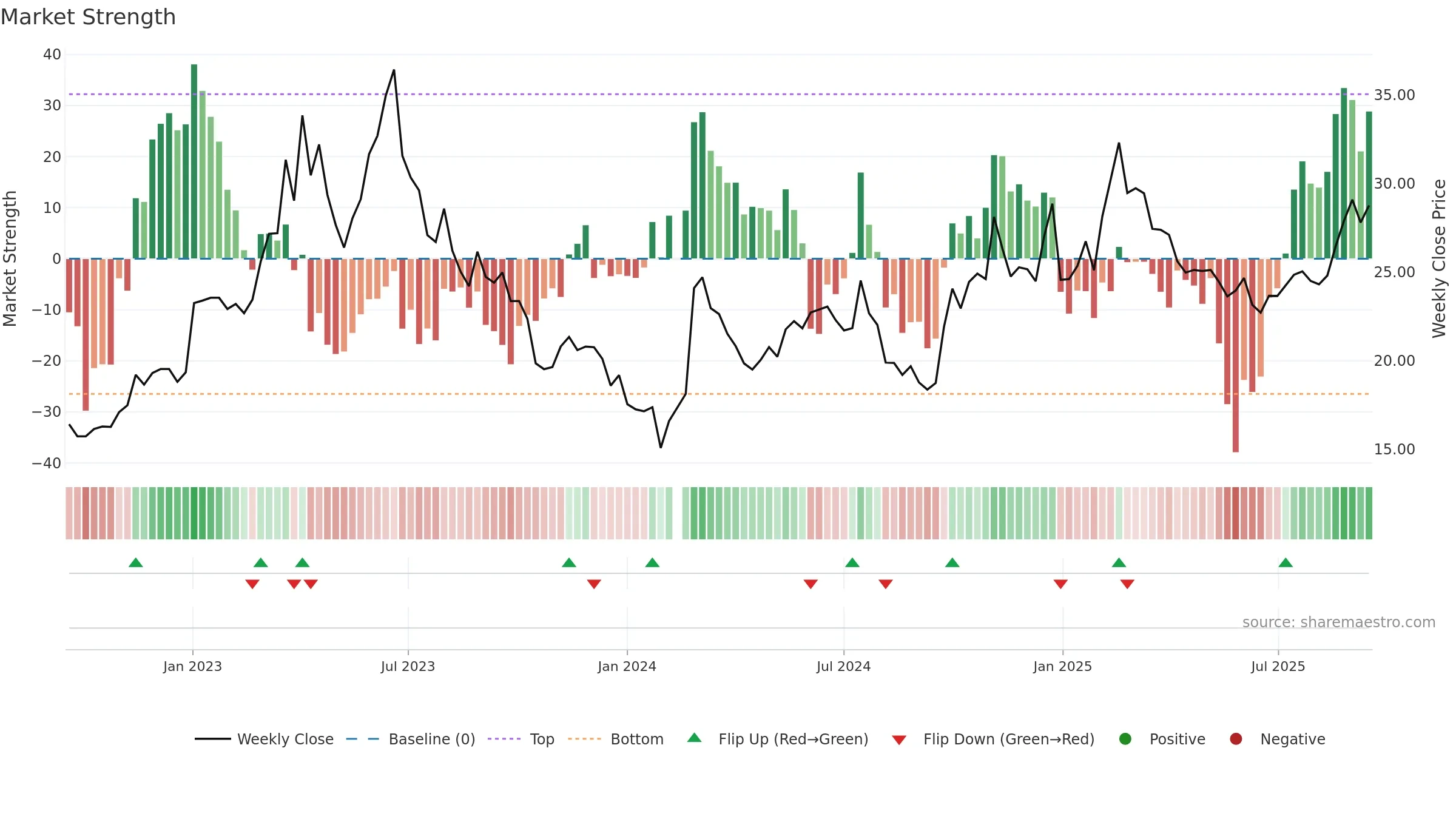Click the Jan 2025 date axis label
This screenshot has width=1456, height=819.
click(1062, 667)
